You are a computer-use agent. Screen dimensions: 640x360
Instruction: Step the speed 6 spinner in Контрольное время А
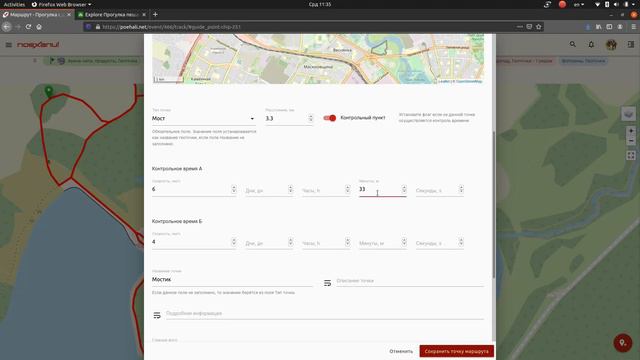[x=234, y=189]
